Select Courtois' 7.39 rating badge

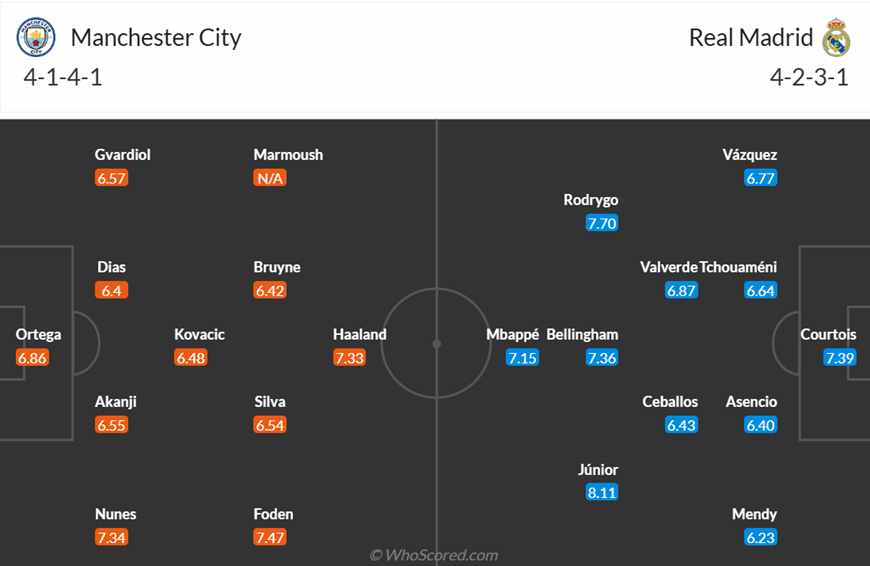pos(840,357)
